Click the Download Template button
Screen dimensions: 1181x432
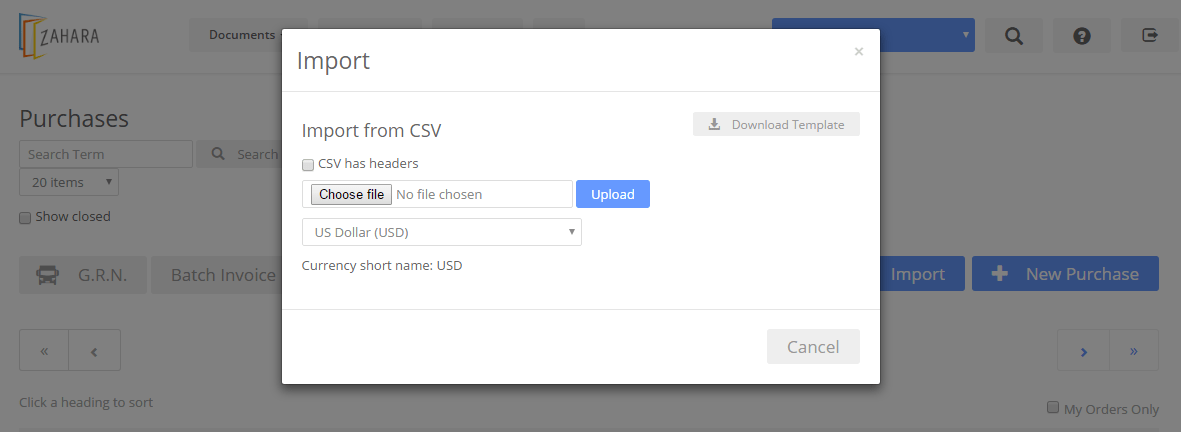click(x=776, y=124)
